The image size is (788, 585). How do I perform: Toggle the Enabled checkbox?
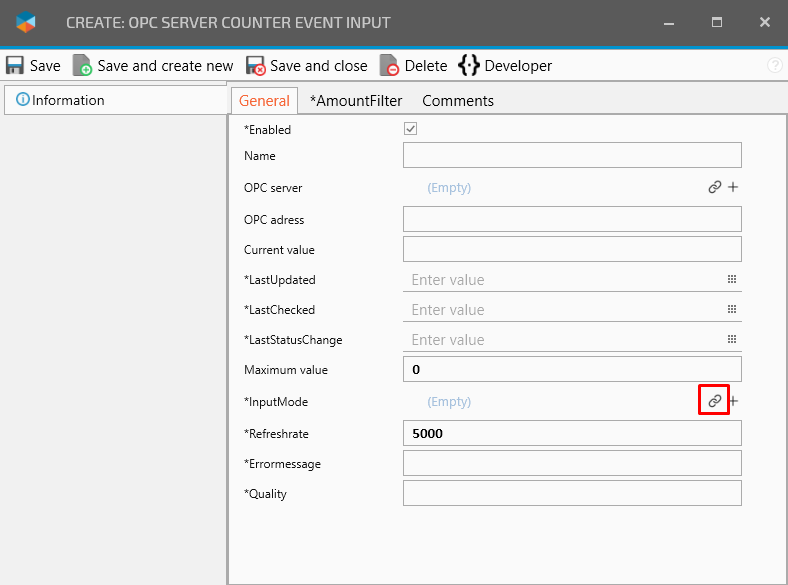tap(410, 129)
